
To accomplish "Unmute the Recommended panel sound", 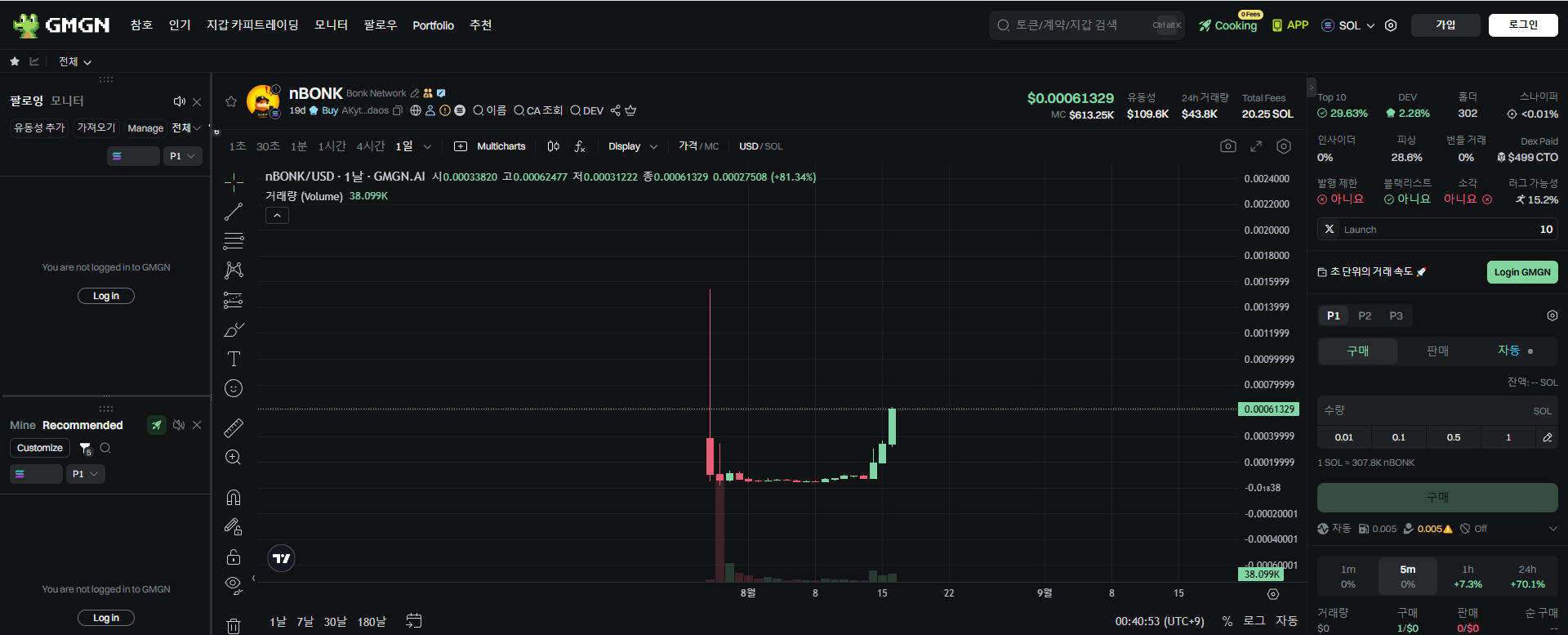I will [179, 425].
